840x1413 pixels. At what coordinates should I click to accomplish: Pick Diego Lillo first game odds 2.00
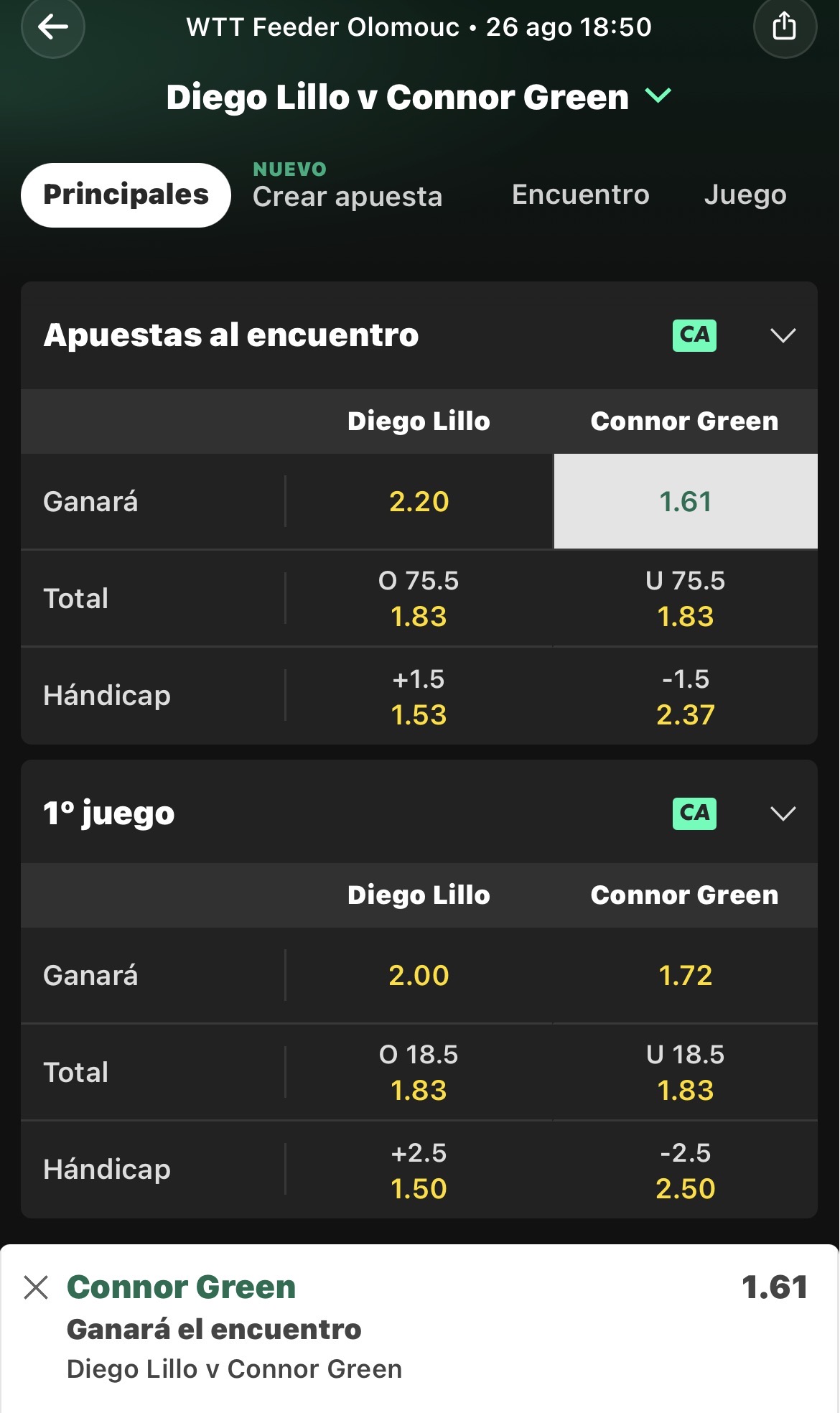coord(419,975)
